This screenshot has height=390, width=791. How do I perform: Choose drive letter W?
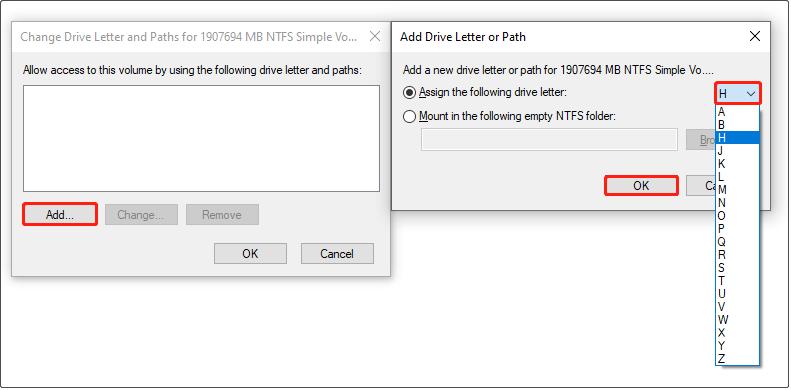coord(738,319)
